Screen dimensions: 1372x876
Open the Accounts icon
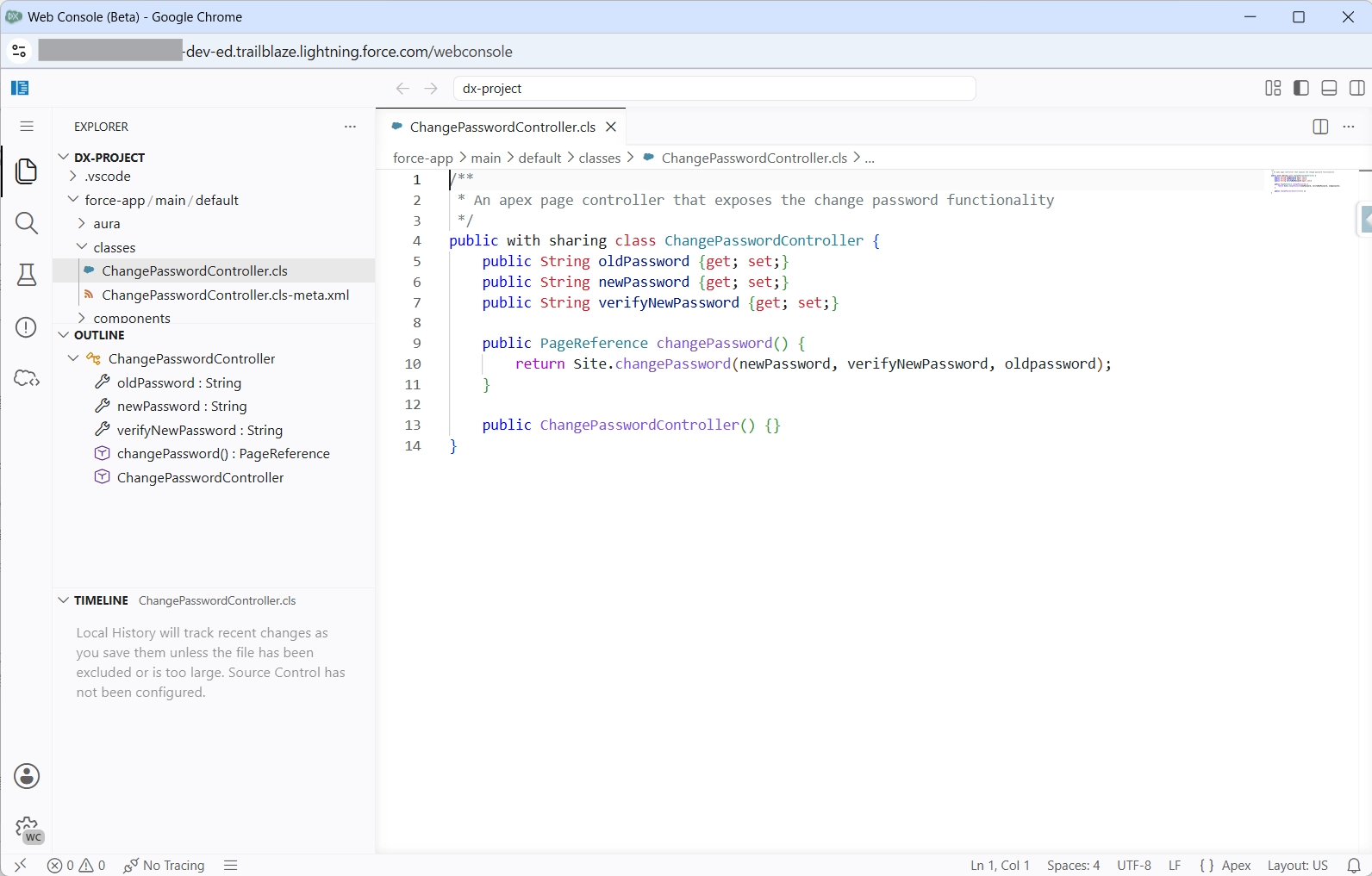[x=27, y=776]
